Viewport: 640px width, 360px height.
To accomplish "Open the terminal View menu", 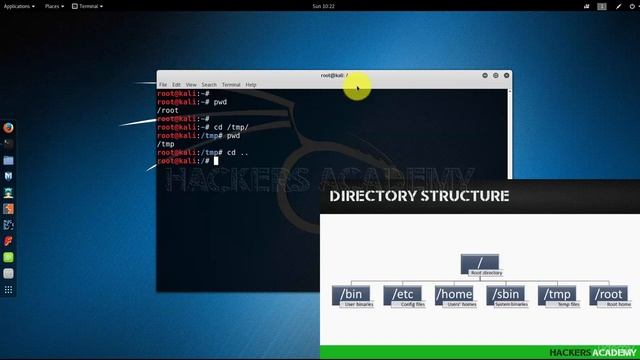I will tap(191, 84).
